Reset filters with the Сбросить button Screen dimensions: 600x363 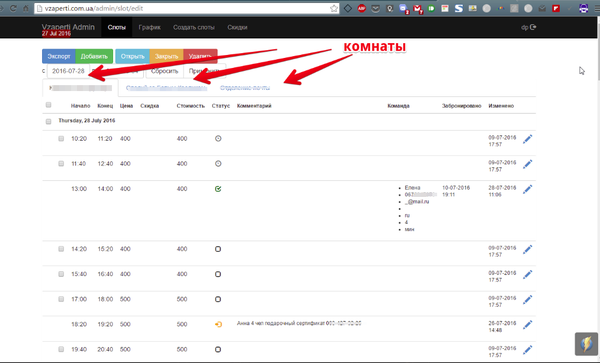tap(165, 71)
